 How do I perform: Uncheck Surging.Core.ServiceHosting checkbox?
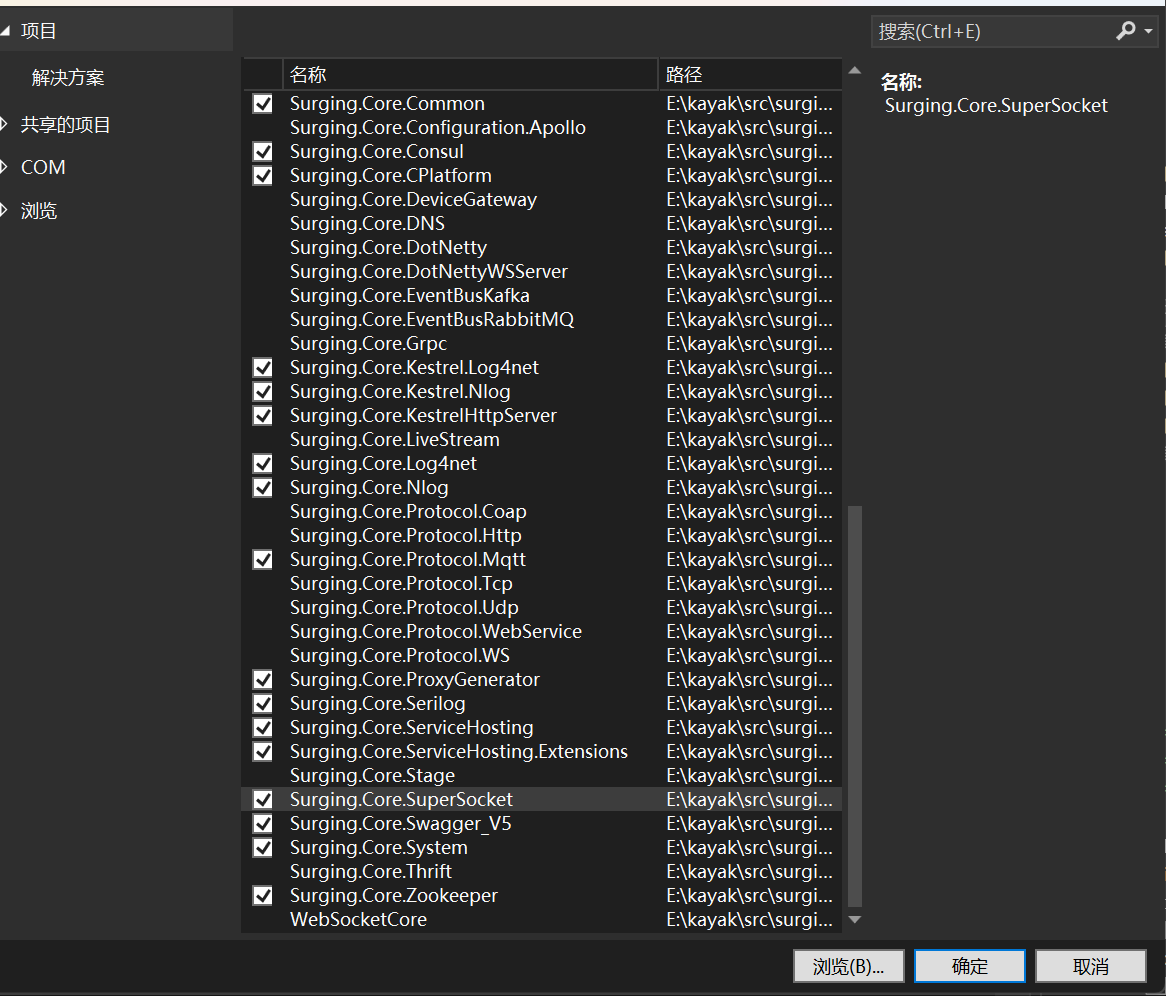[262, 727]
